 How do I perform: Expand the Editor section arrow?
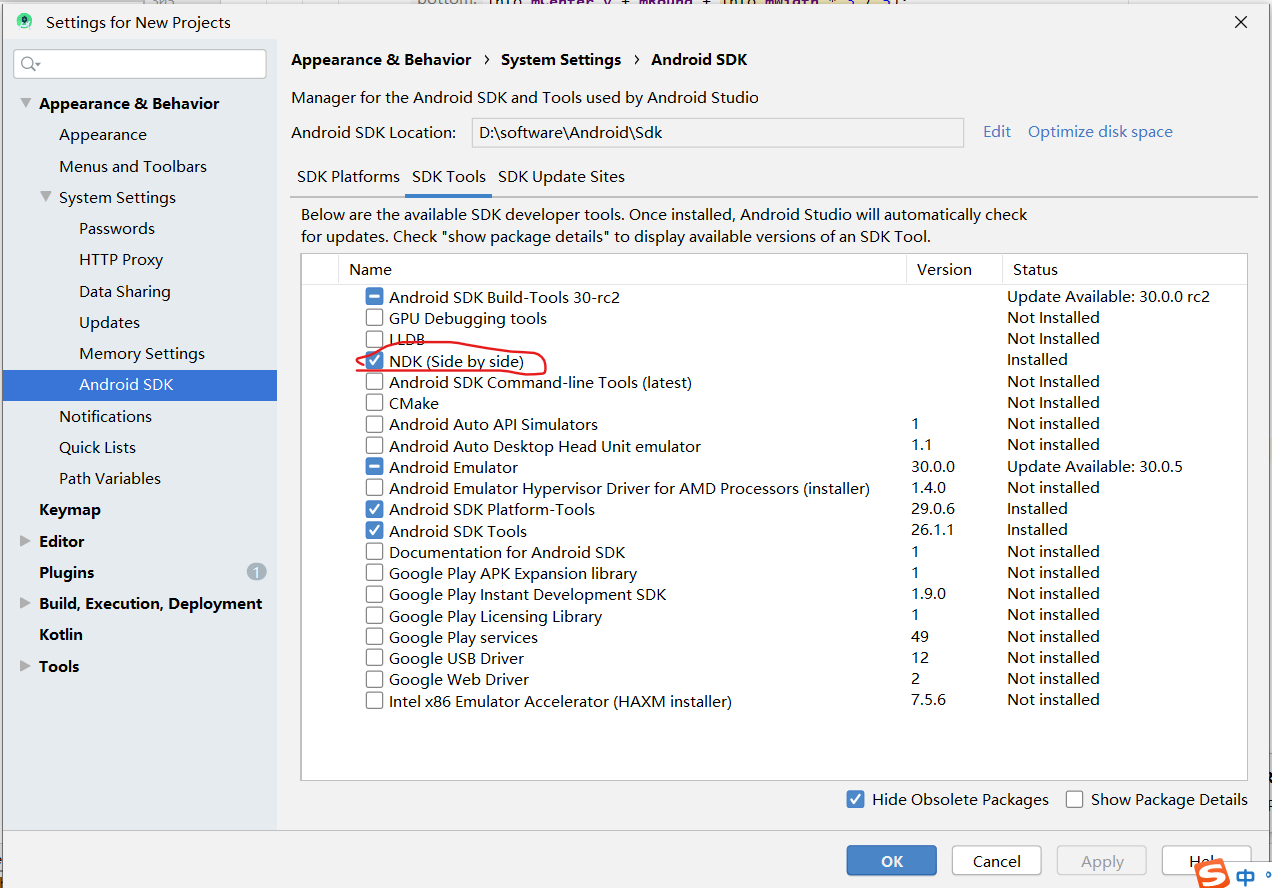[25, 541]
